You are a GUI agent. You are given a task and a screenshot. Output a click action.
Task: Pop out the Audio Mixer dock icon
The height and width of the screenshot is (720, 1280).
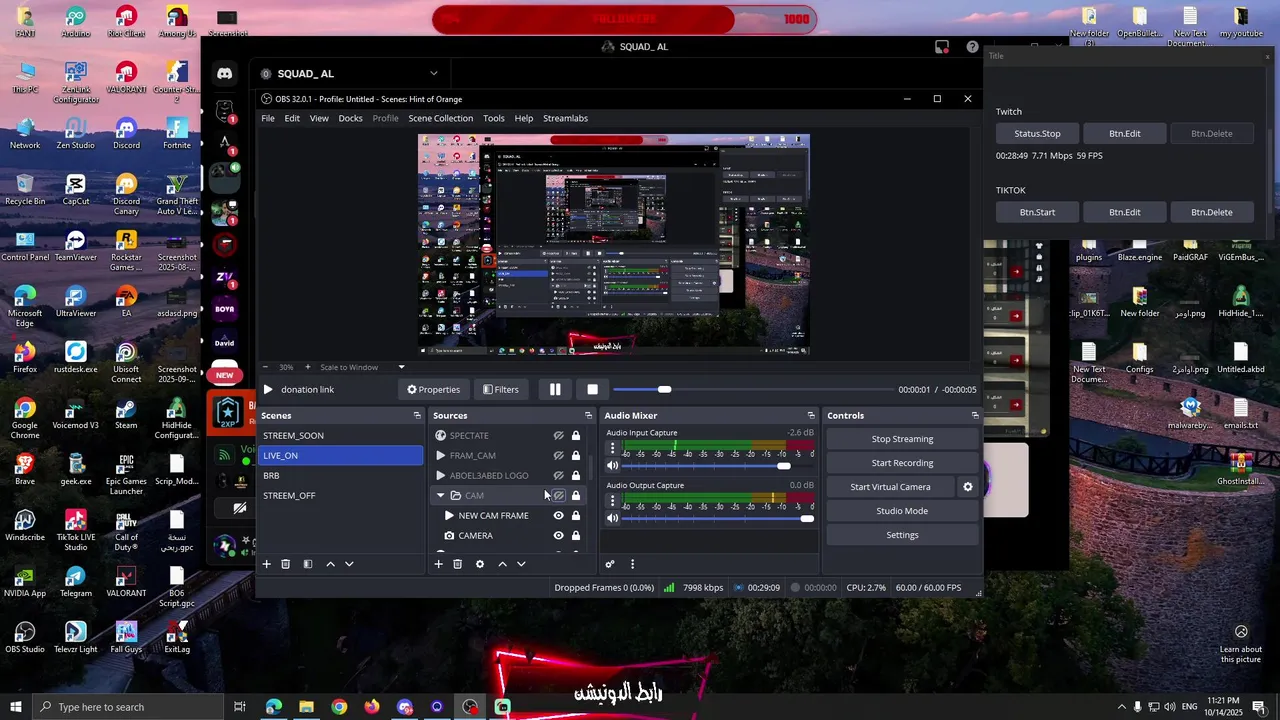coord(811,415)
